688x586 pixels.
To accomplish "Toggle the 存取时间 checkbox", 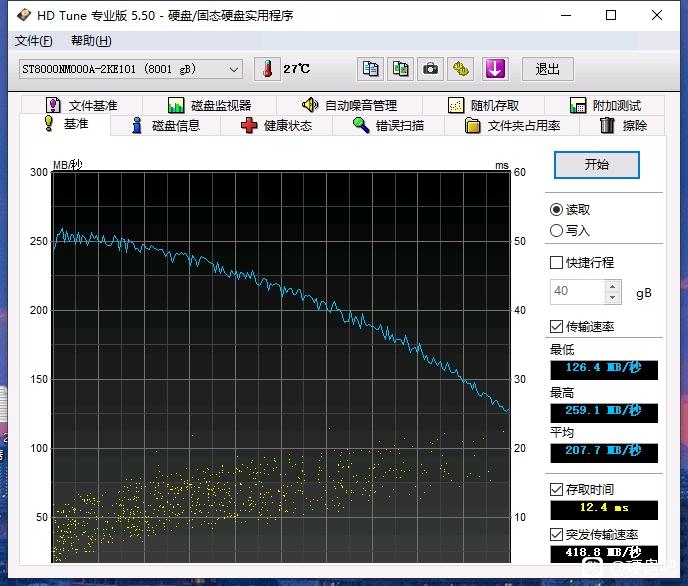I will (x=556, y=489).
